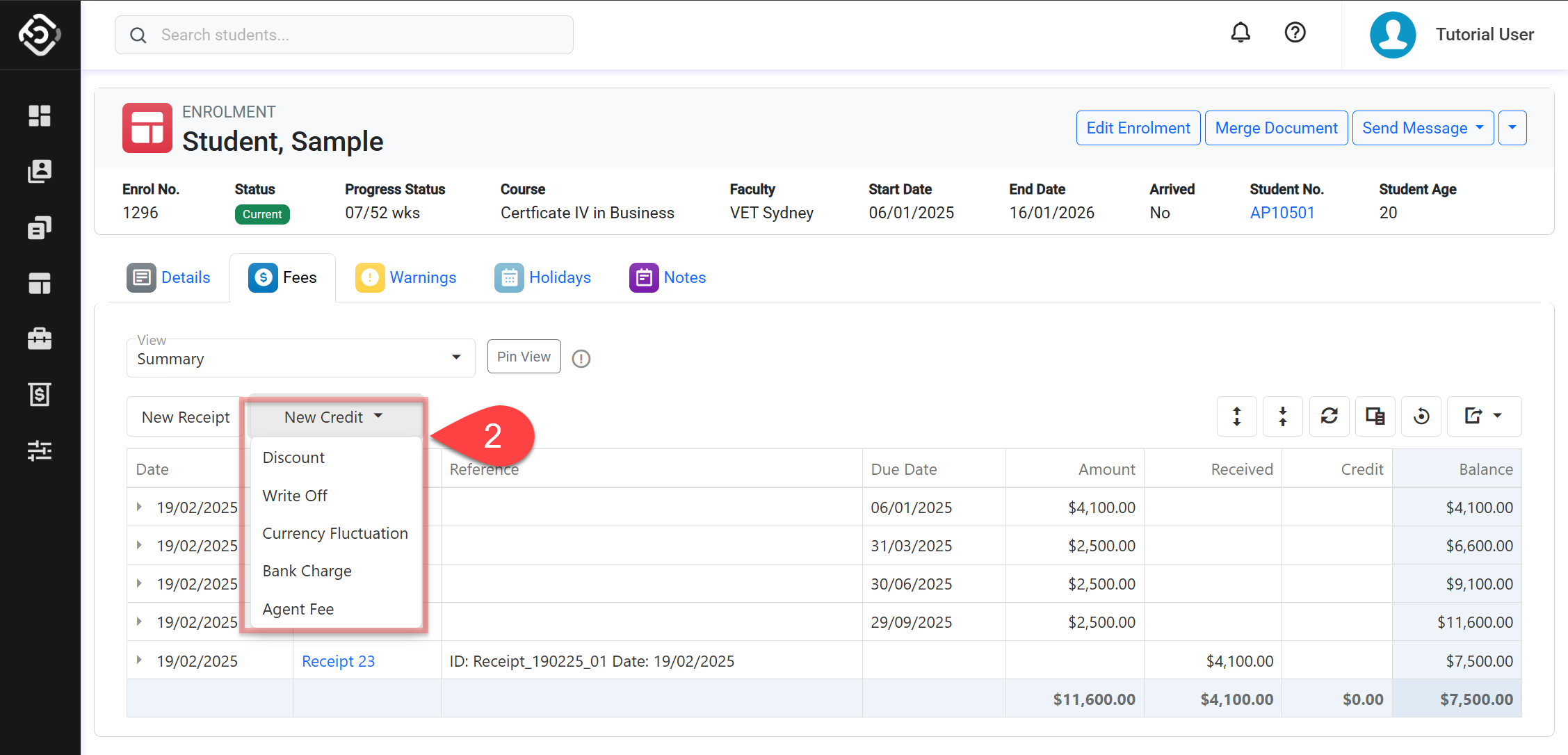The height and width of the screenshot is (755, 1568).
Task: Open the stacked cards icon in sidebar
Action: pos(40,228)
